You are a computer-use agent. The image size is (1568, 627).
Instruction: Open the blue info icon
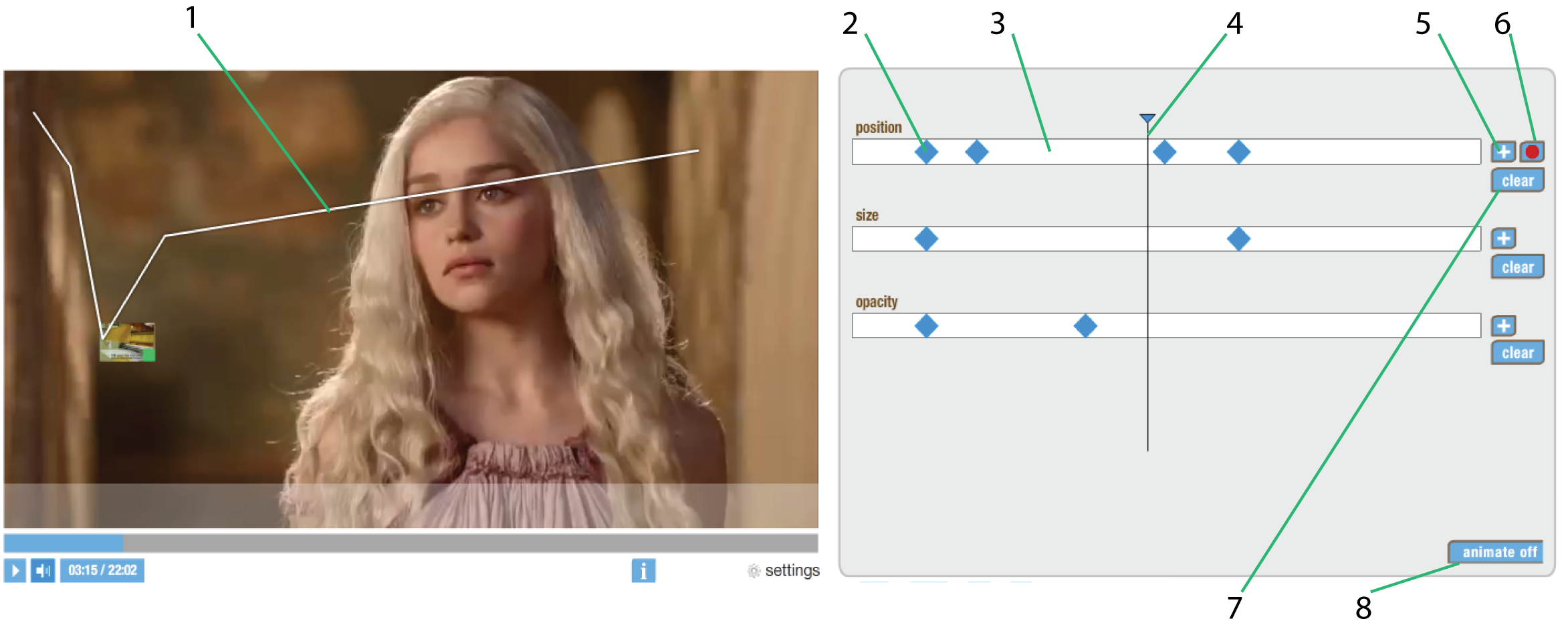643,570
